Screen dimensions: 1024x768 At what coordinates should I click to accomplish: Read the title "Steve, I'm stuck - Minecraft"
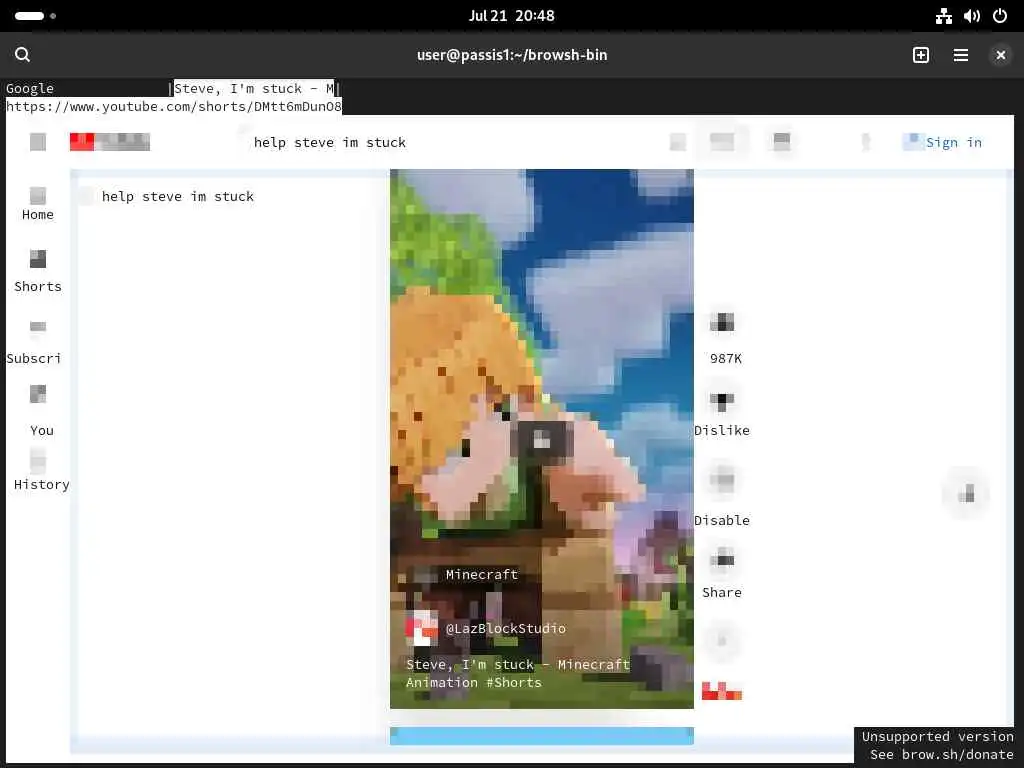pyautogui.click(x=518, y=665)
